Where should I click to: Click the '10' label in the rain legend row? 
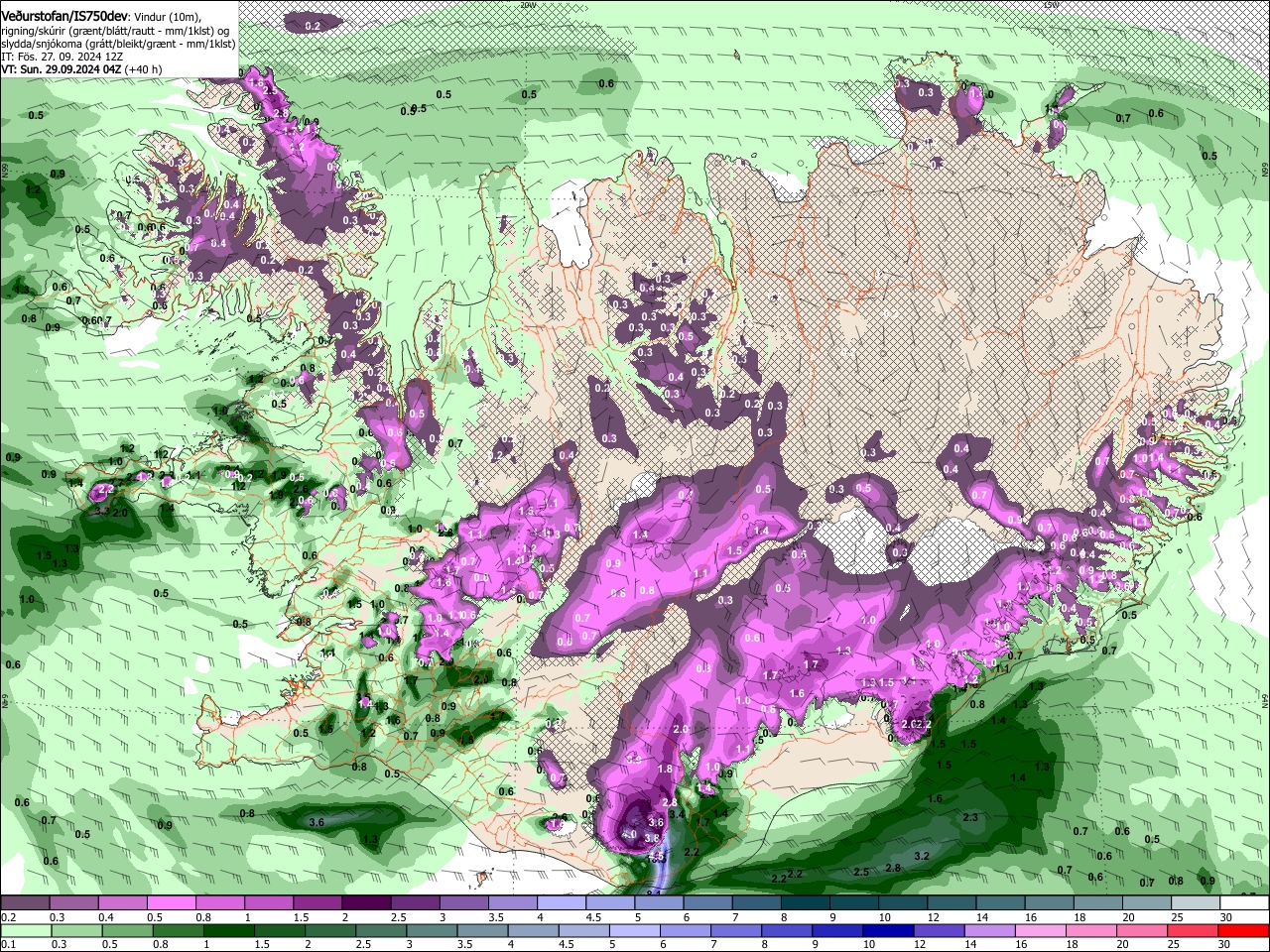coord(869,944)
